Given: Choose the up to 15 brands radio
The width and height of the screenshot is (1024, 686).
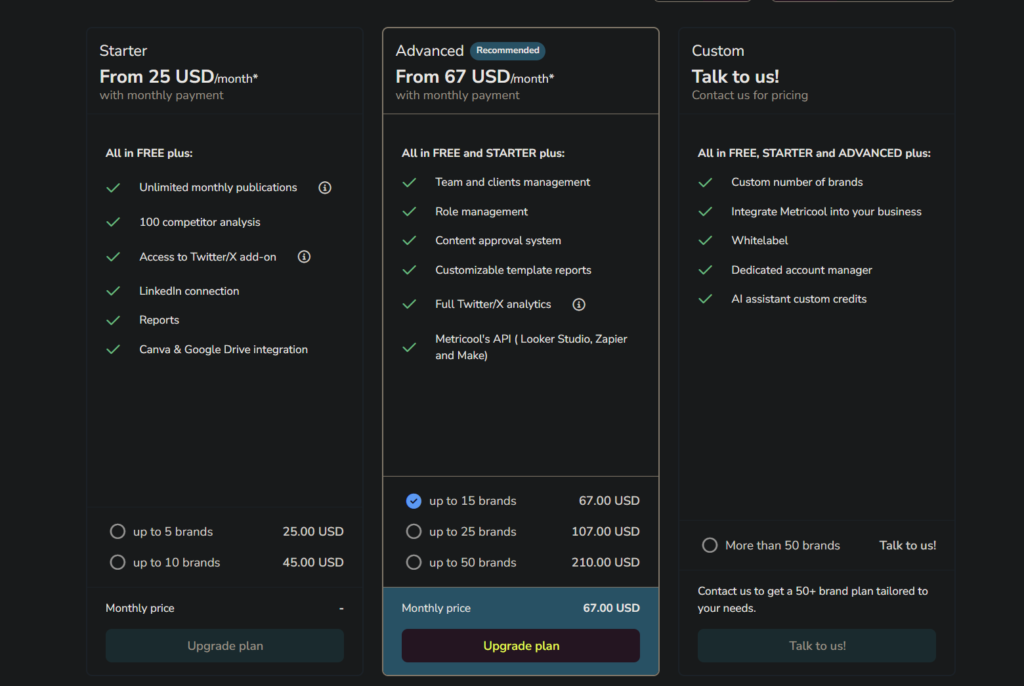Looking at the screenshot, I should (414, 501).
